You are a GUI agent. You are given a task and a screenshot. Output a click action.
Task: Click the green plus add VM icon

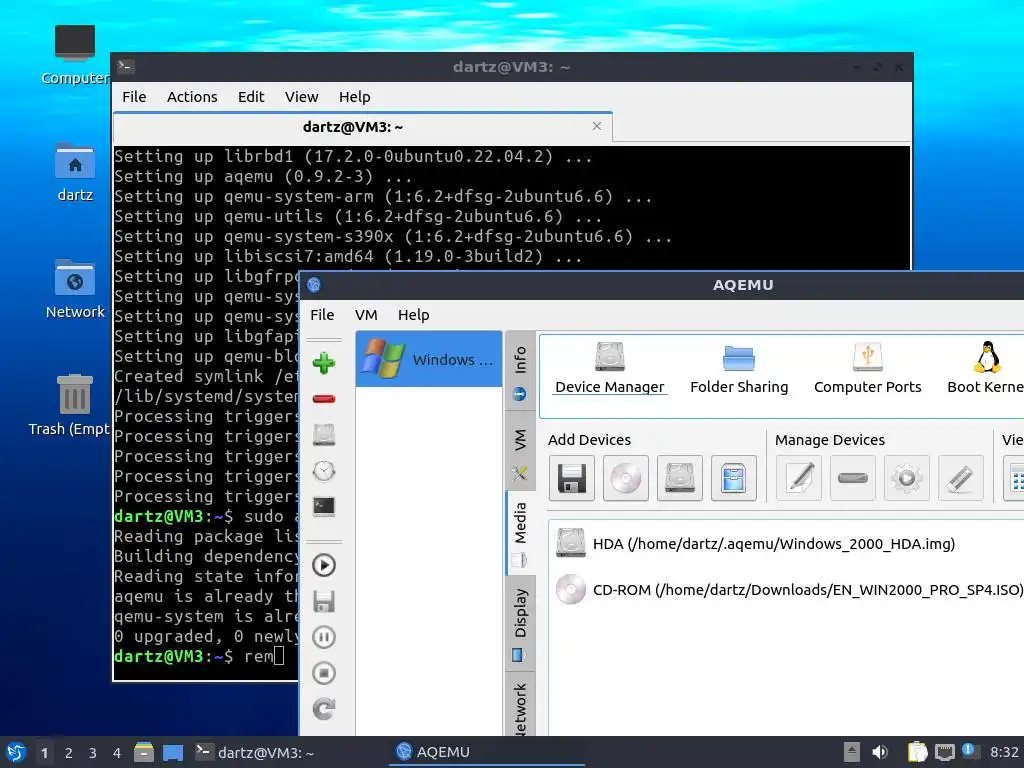coord(323,363)
